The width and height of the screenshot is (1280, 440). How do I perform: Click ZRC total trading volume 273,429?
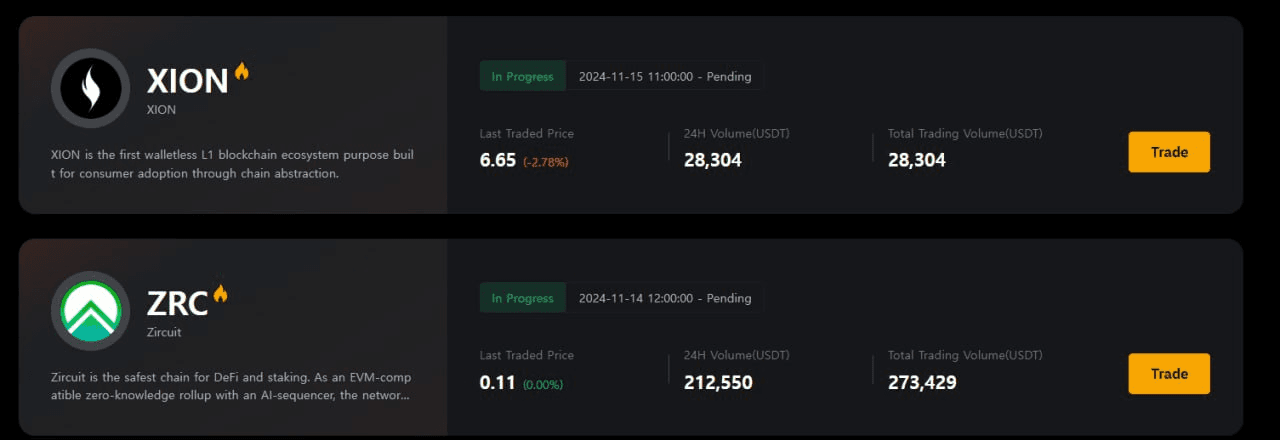click(x=922, y=382)
